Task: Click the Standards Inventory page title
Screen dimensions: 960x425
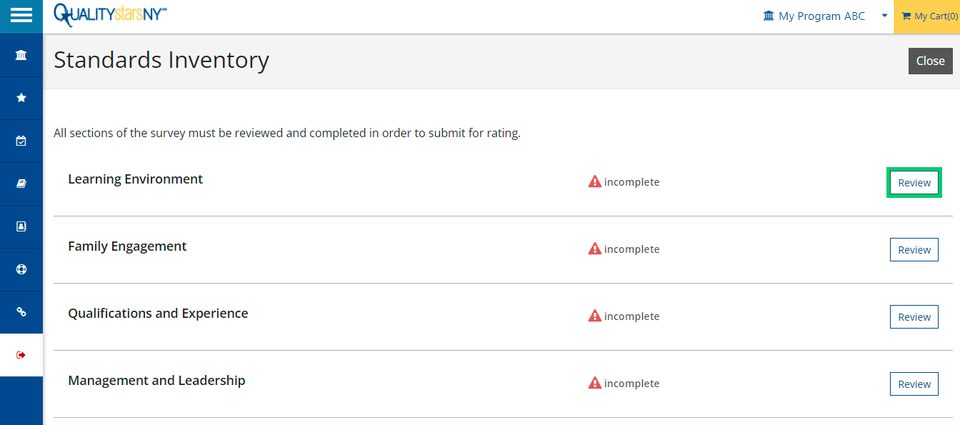Action: click(162, 60)
